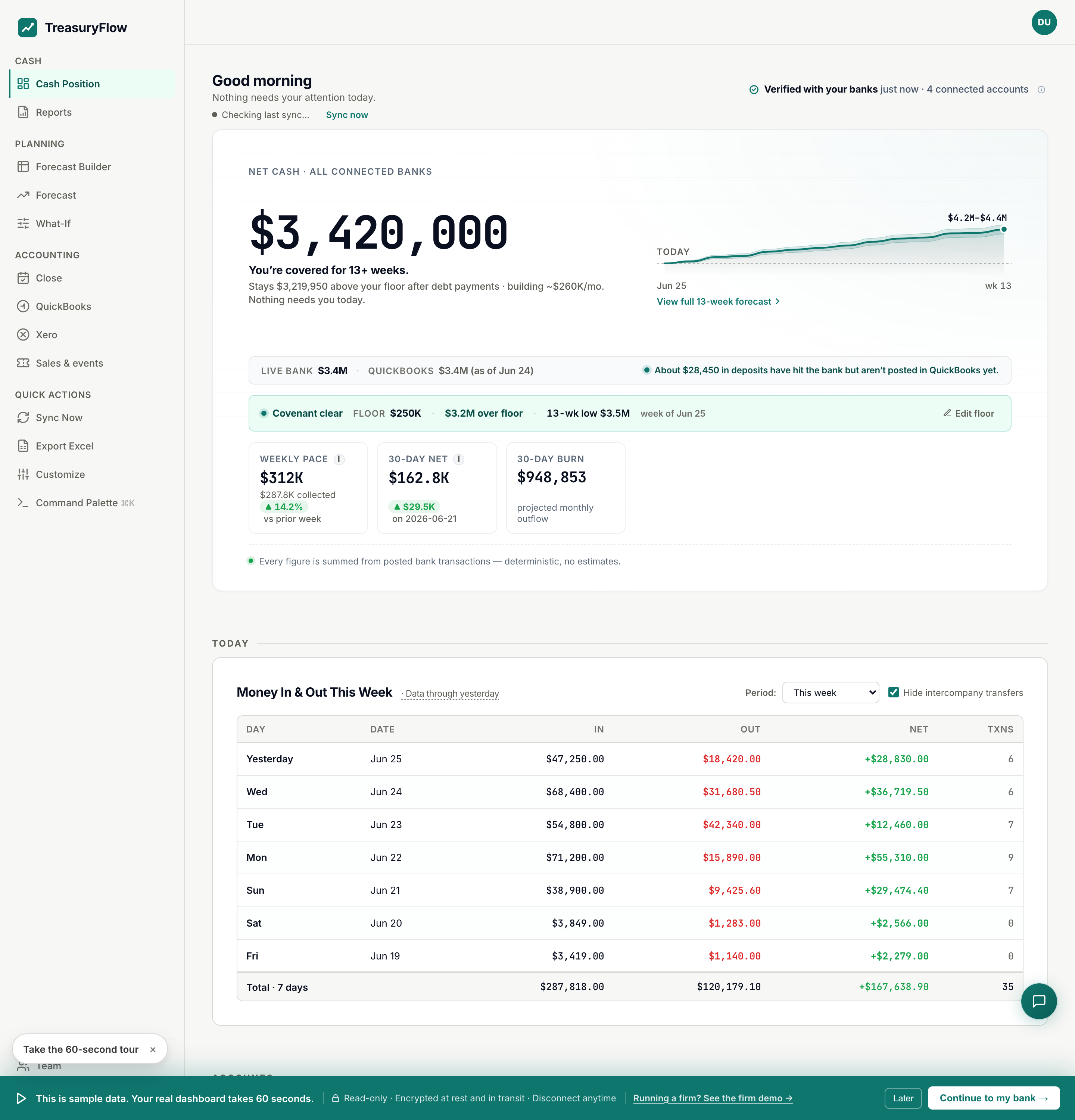Click the Xero circle-x icon

coord(23,335)
